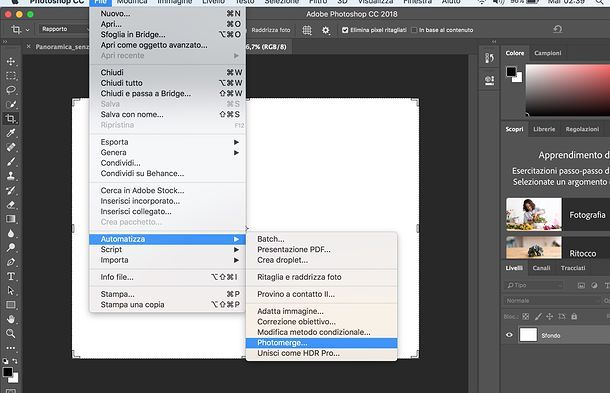Open the History panel icon
Screen dimensions: 610x393
[x=489, y=58]
